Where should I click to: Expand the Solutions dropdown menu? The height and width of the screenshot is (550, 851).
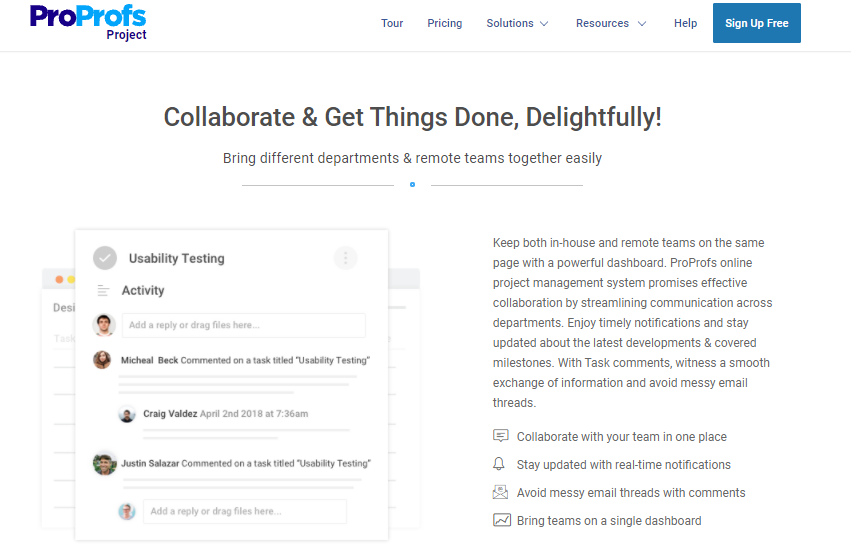(x=517, y=23)
